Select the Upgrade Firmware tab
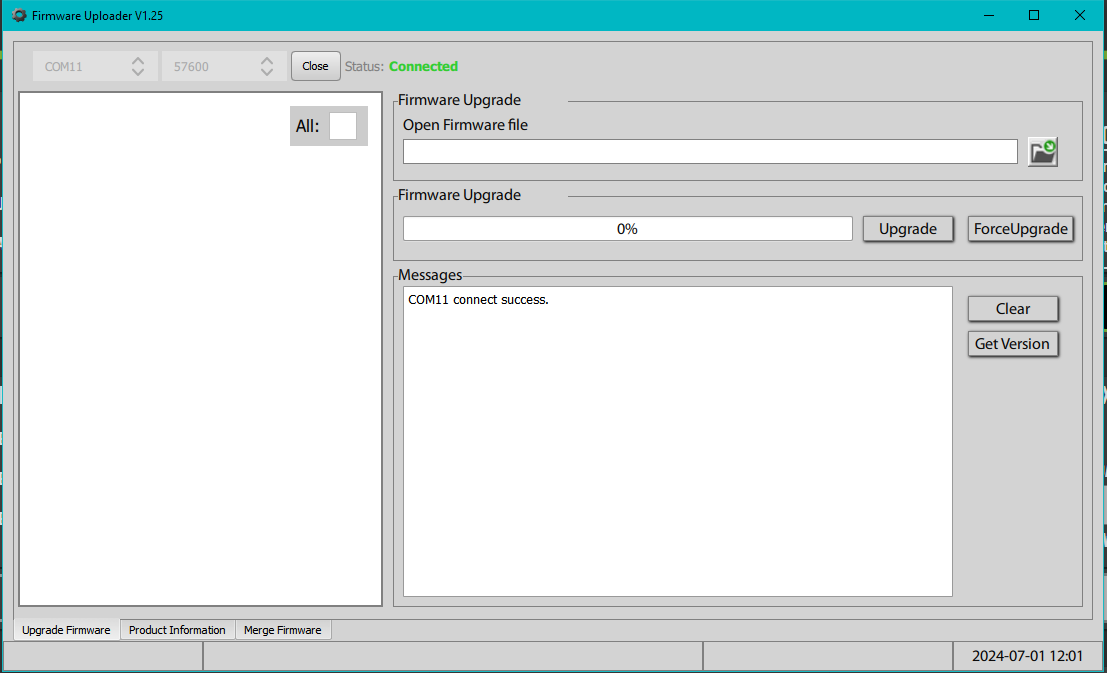Screen dimensions: 1107x673 [x=66, y=629]
